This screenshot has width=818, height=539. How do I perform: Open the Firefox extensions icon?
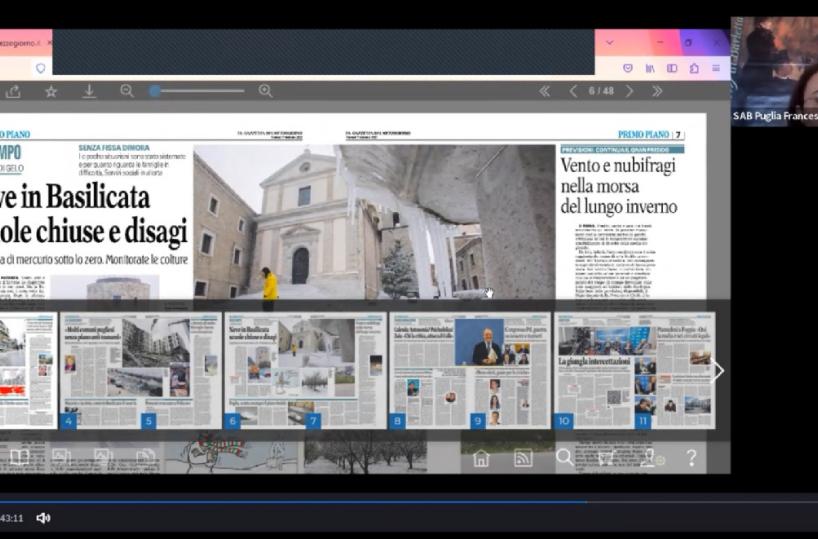click(694, 68)
